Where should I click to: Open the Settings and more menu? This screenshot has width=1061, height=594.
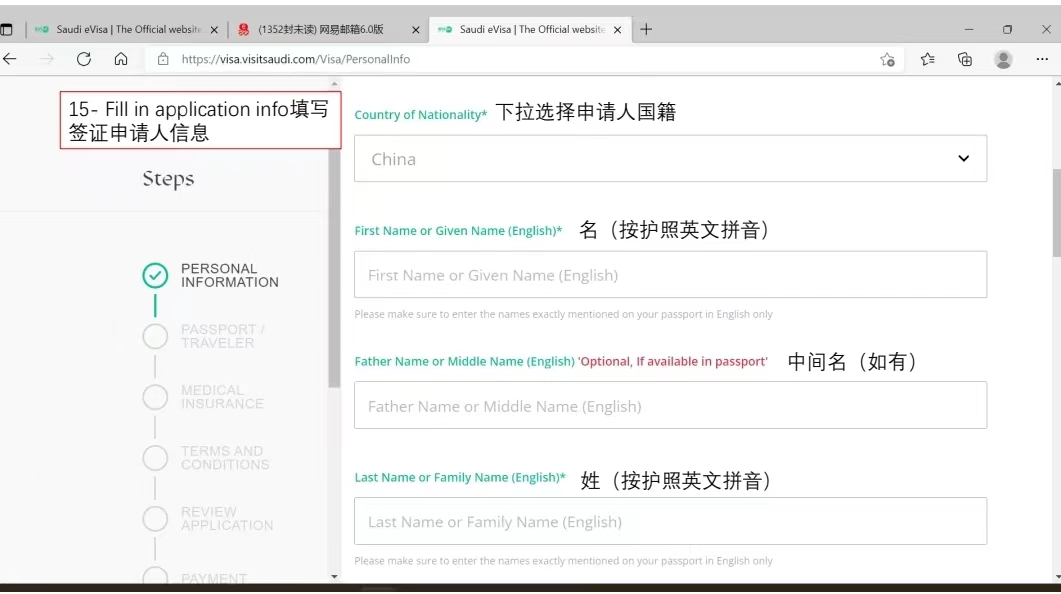(1042, 59)
